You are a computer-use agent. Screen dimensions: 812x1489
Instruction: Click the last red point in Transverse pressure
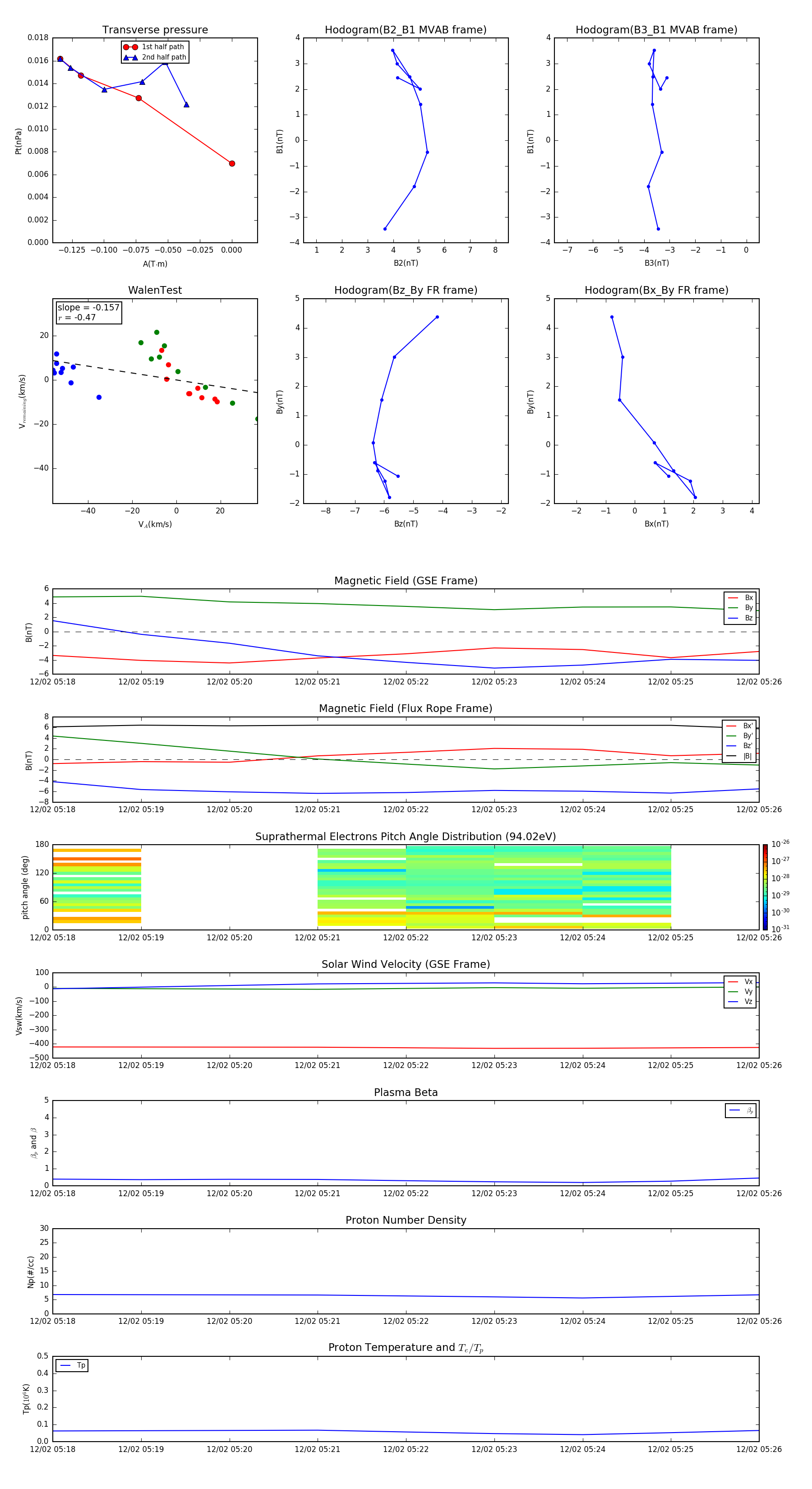pos(232,164)
